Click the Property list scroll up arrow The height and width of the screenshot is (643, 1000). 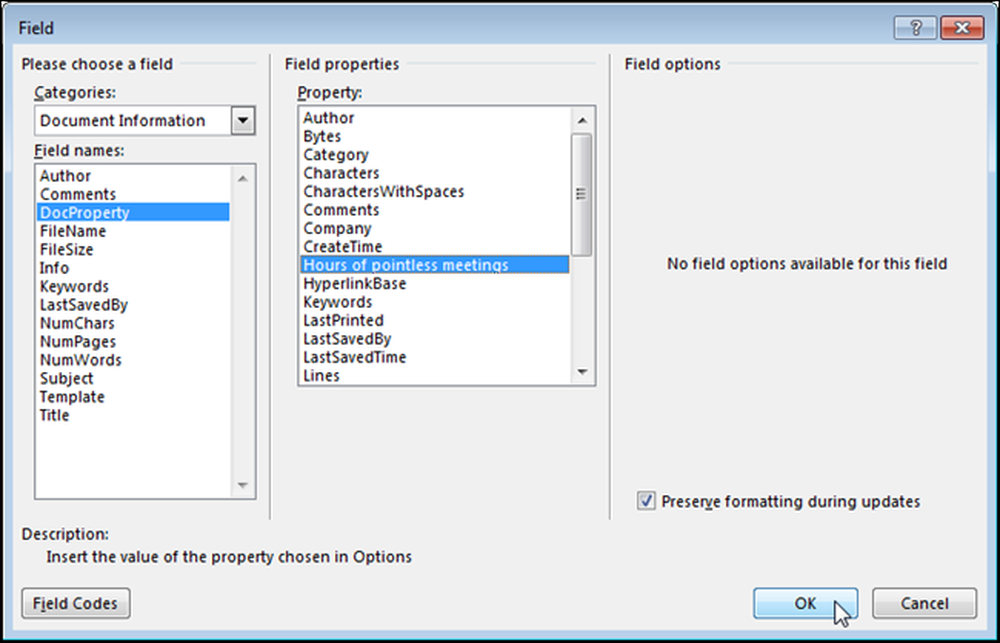tap(582, 120)
